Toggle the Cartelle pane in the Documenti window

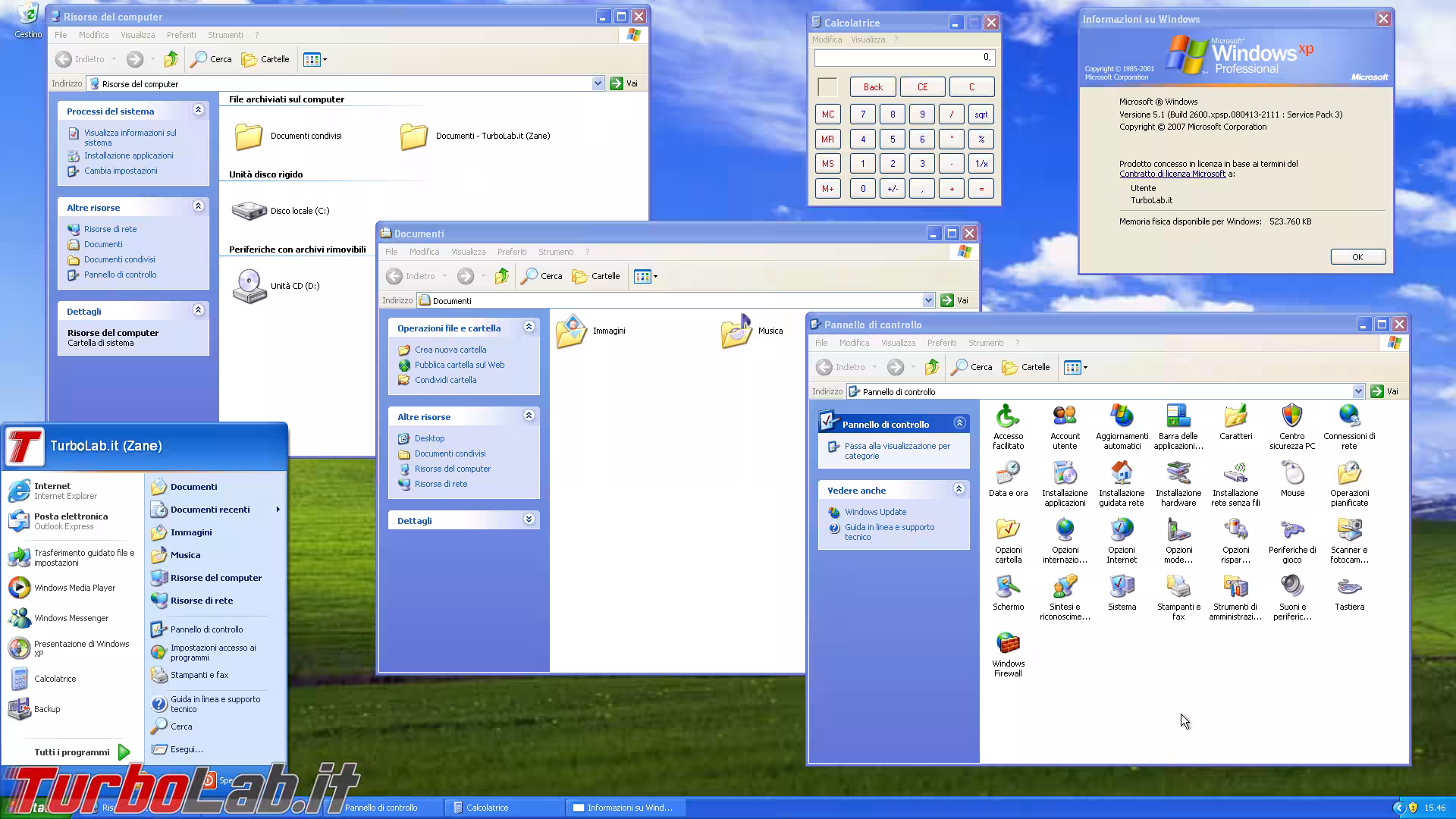596,276
